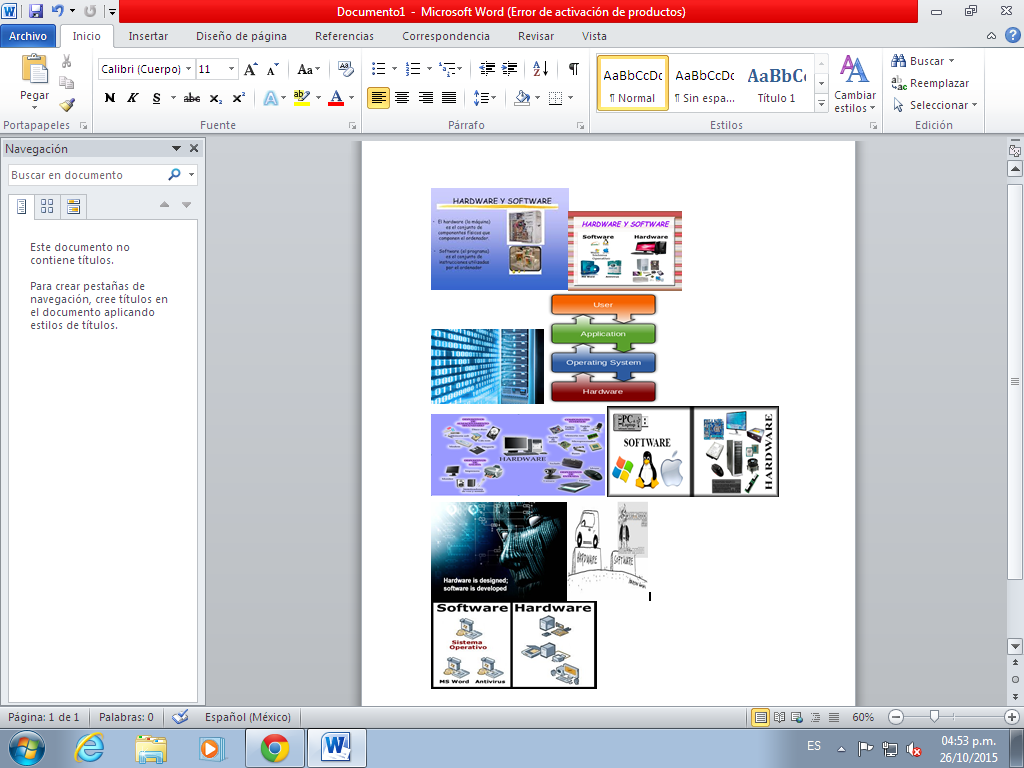Switch to the Insertar ribbon tab

pos(147,35)
